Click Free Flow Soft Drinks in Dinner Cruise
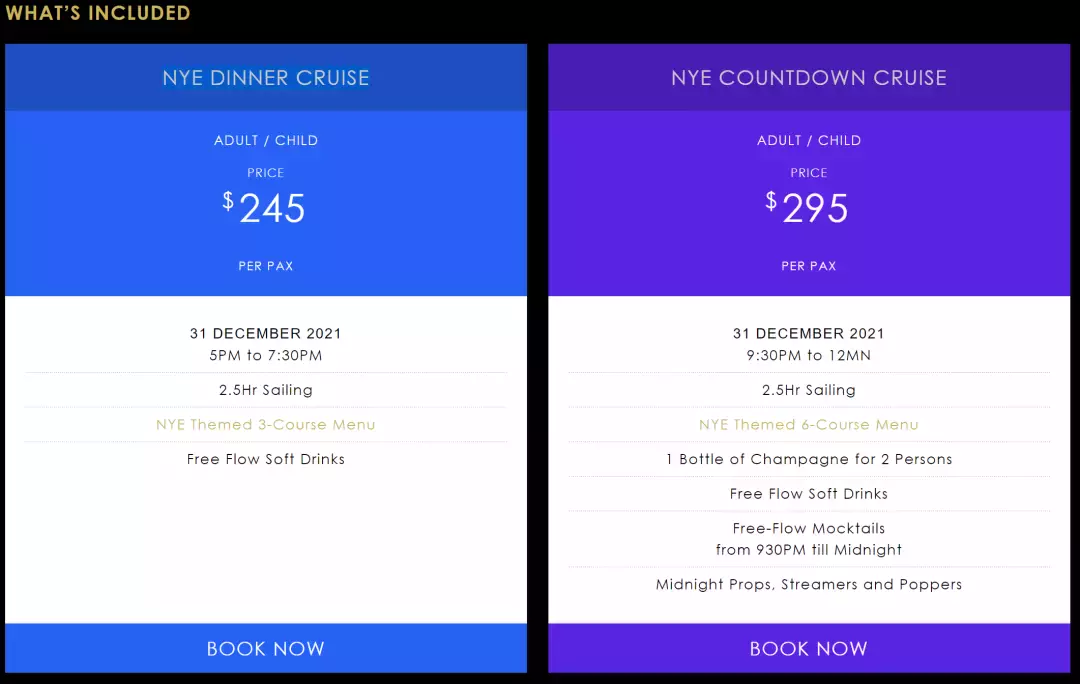1080x684 pixels. [265, 459]
